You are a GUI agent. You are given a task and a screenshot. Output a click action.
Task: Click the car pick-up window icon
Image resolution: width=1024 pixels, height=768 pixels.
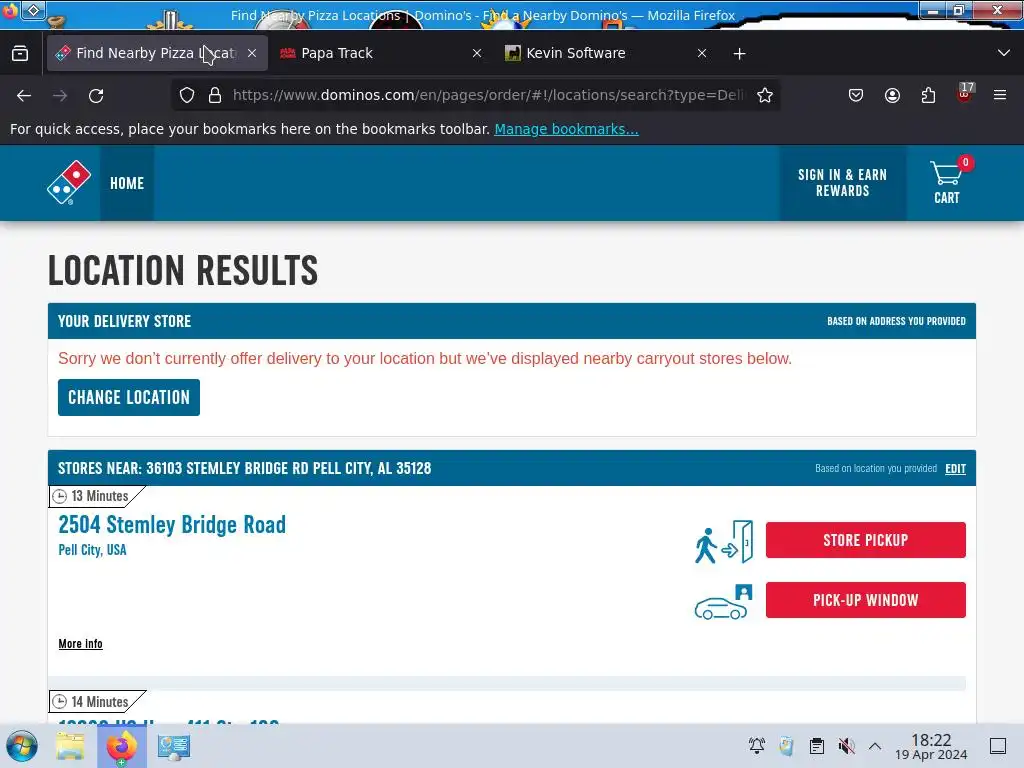[x=724, y=601]
